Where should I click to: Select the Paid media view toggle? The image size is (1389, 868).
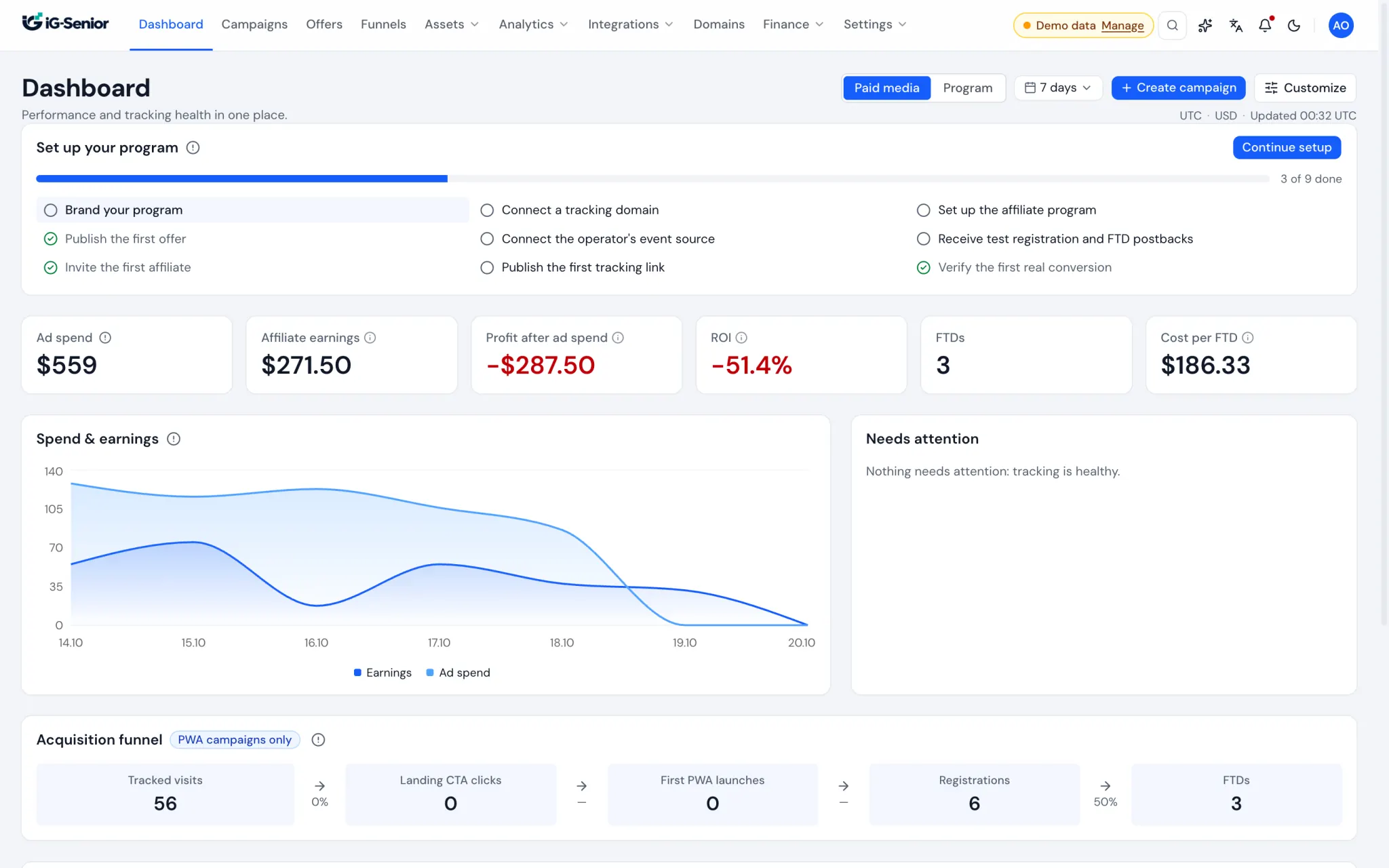[x=886, y=87]
